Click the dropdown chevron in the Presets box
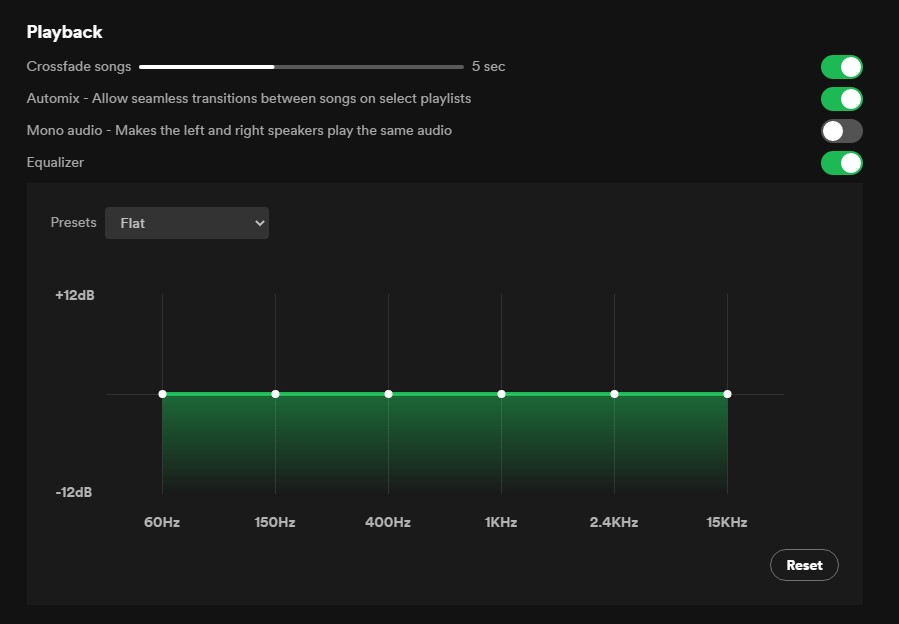Viewport: 899px width, 624px height. (x=259, y=223)
